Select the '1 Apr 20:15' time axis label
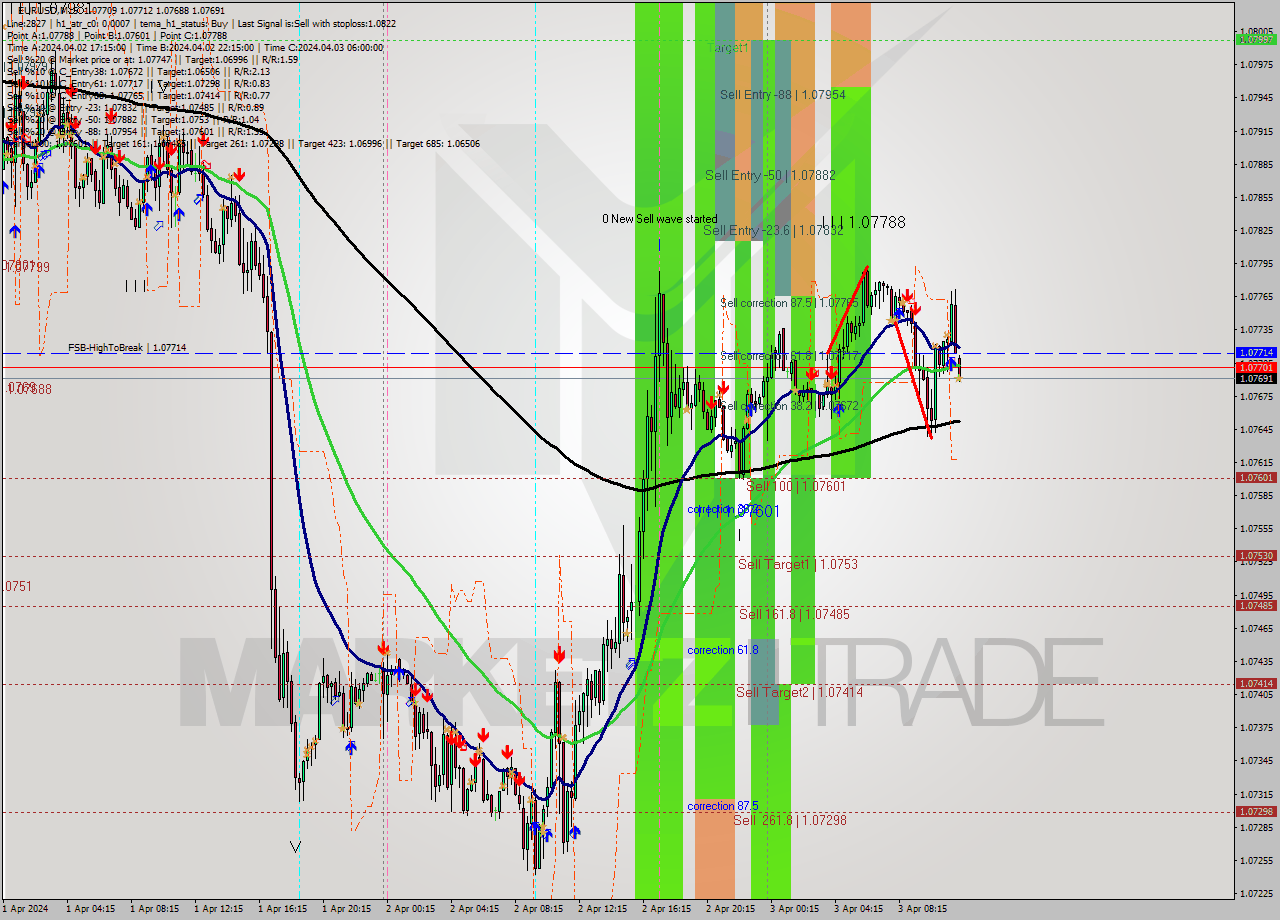This screenshot has width=1280, height=920. pos(347,909)
